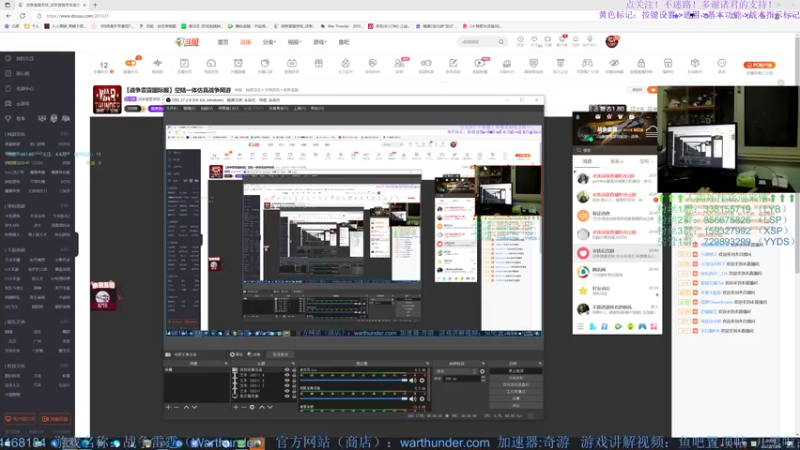Image resolution: width=800 pixels, height=450 pixels.
Task: Click OBS 工作室模式 button
Action: coord(516,391)
